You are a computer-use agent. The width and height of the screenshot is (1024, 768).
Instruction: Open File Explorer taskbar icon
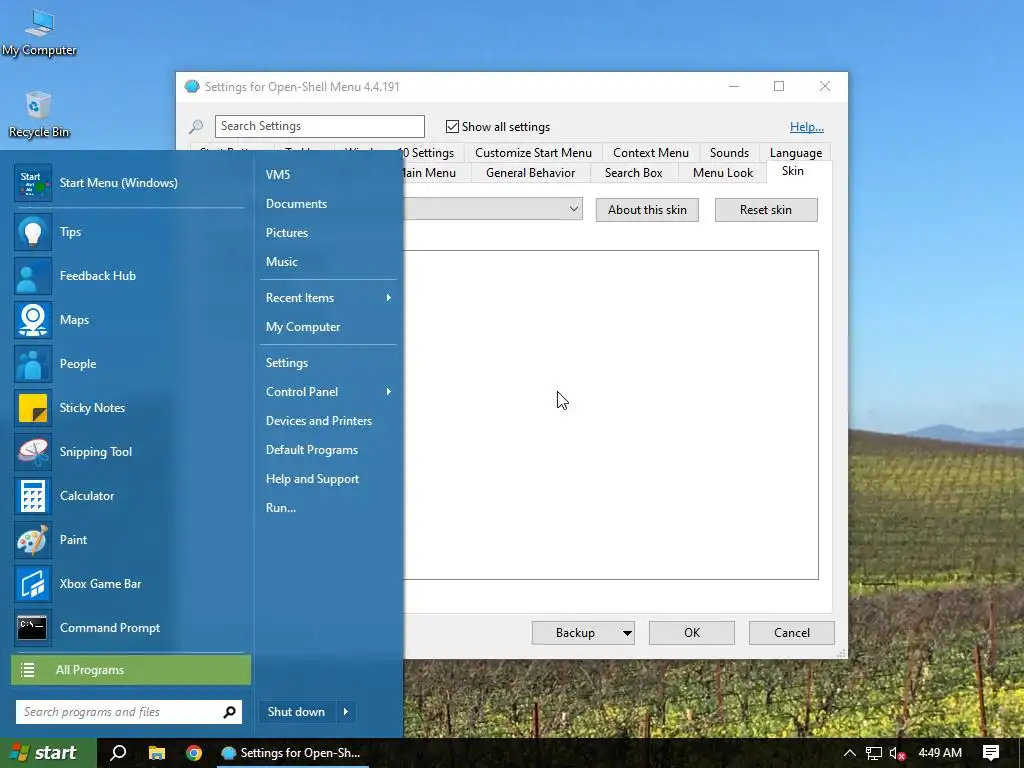157,753
